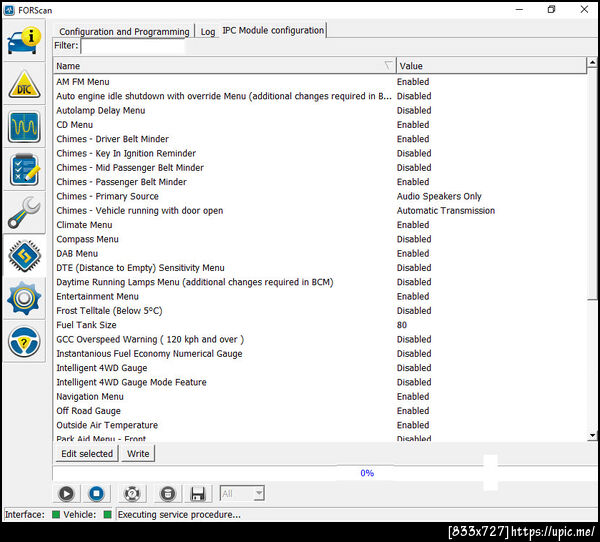The height and width of the screenshot is (542, 600).
Task: Switch to Configuration and Programming tab
Action: point(124,31)
